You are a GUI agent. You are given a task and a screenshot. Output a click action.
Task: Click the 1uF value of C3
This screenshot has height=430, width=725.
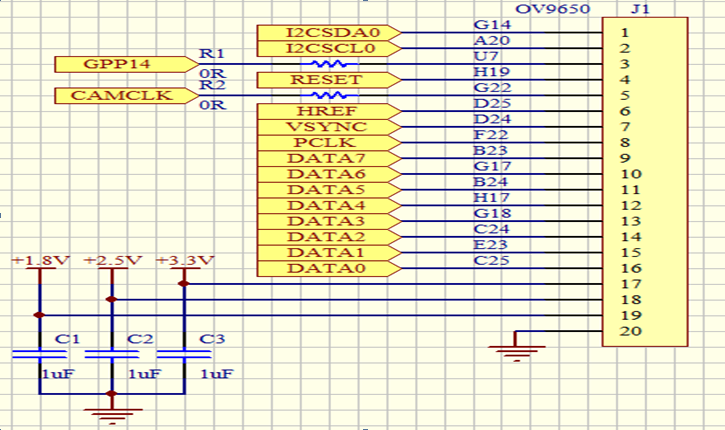tap(217, 374)
